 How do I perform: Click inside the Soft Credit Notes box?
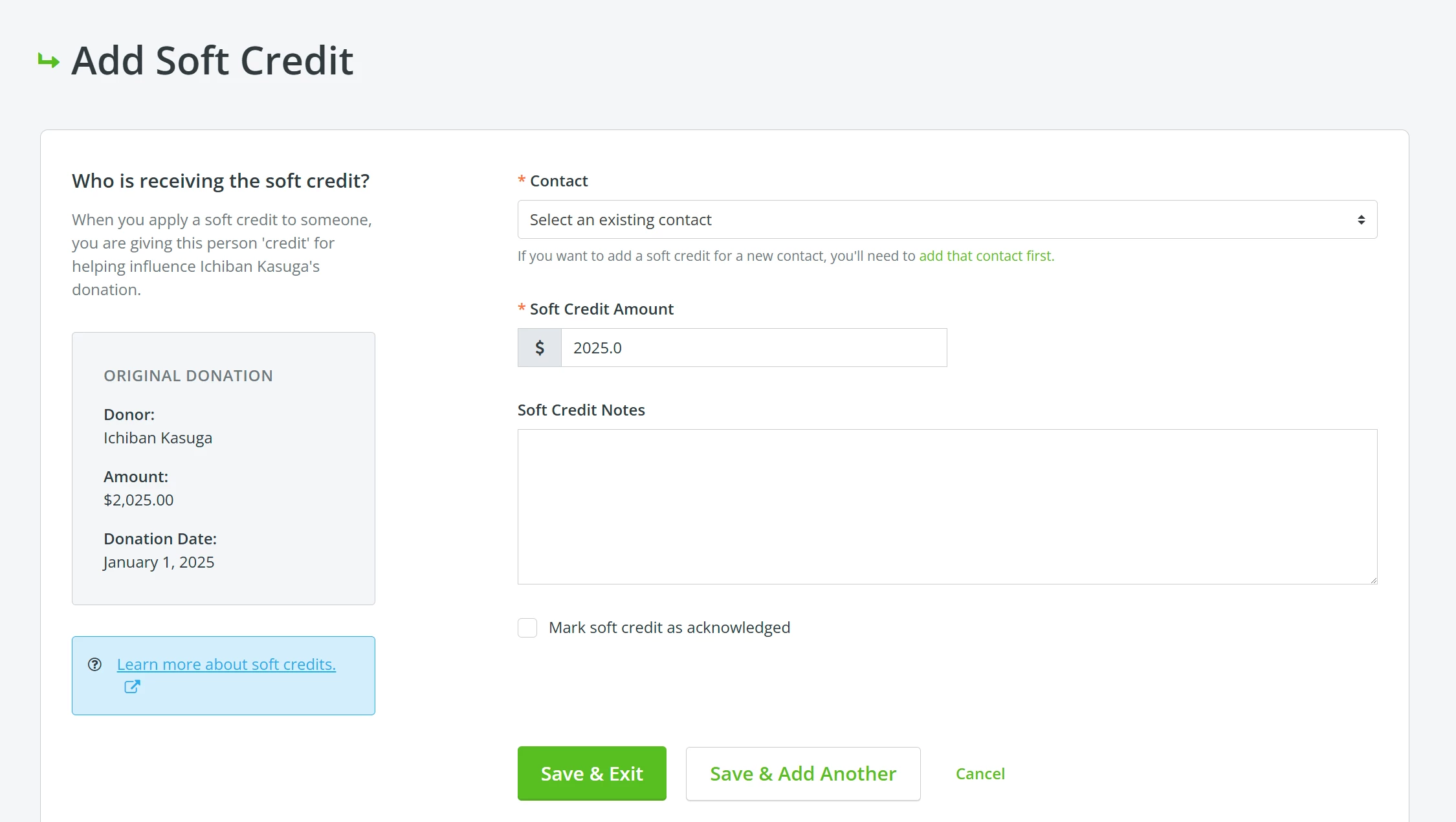(x=947, y=507)
